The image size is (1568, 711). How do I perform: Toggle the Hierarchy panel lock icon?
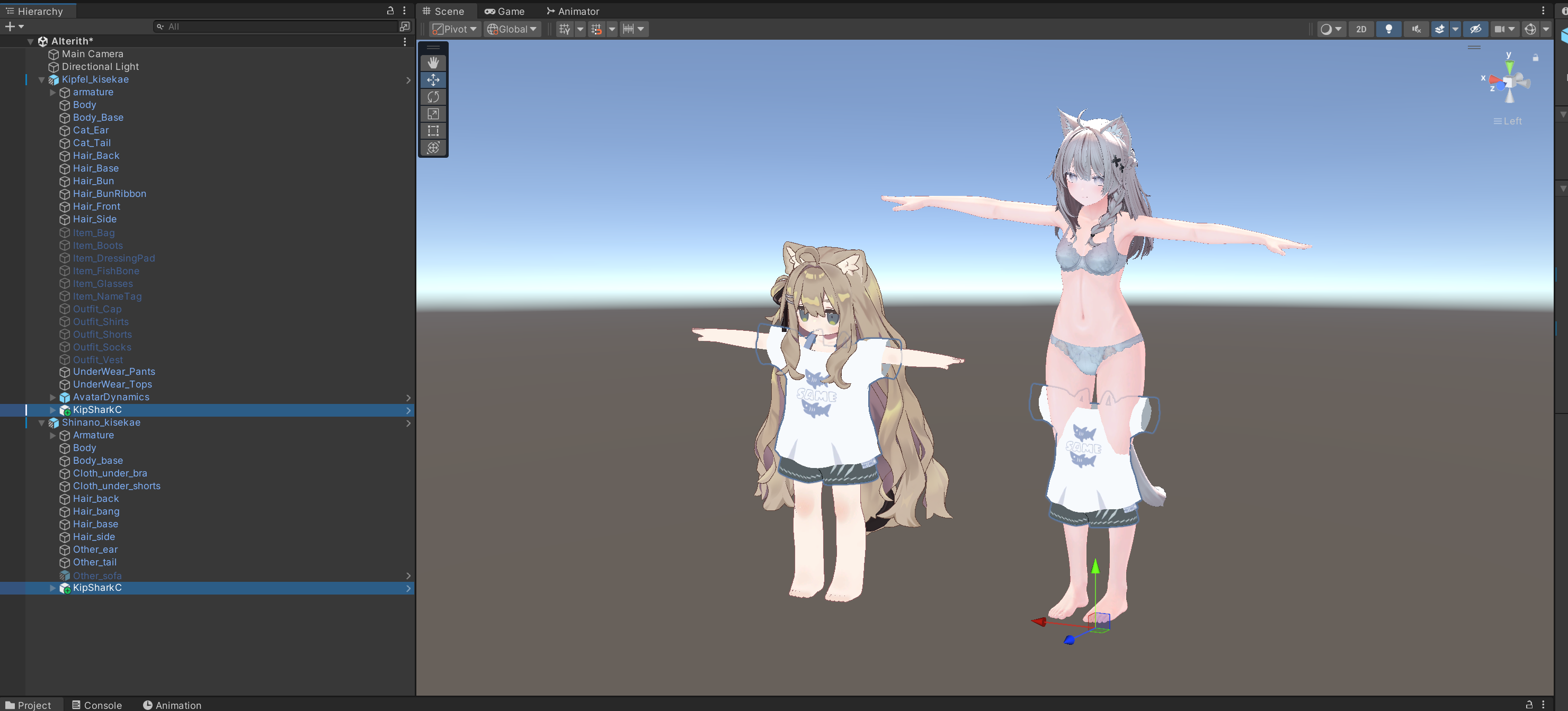coord(390,11)
